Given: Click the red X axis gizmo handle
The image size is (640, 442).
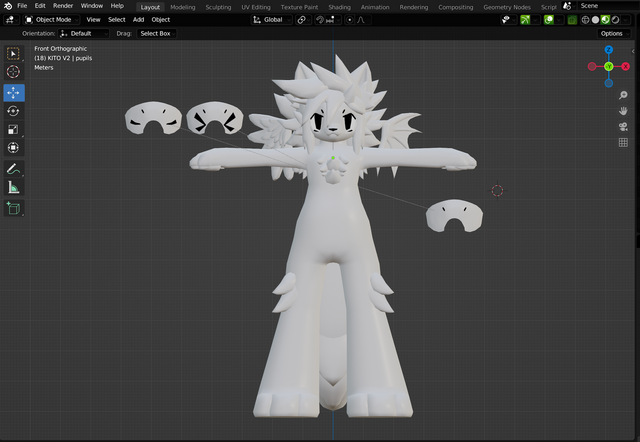Looking at the screenshot, I should pyautogui.click(x=625, y=67).
